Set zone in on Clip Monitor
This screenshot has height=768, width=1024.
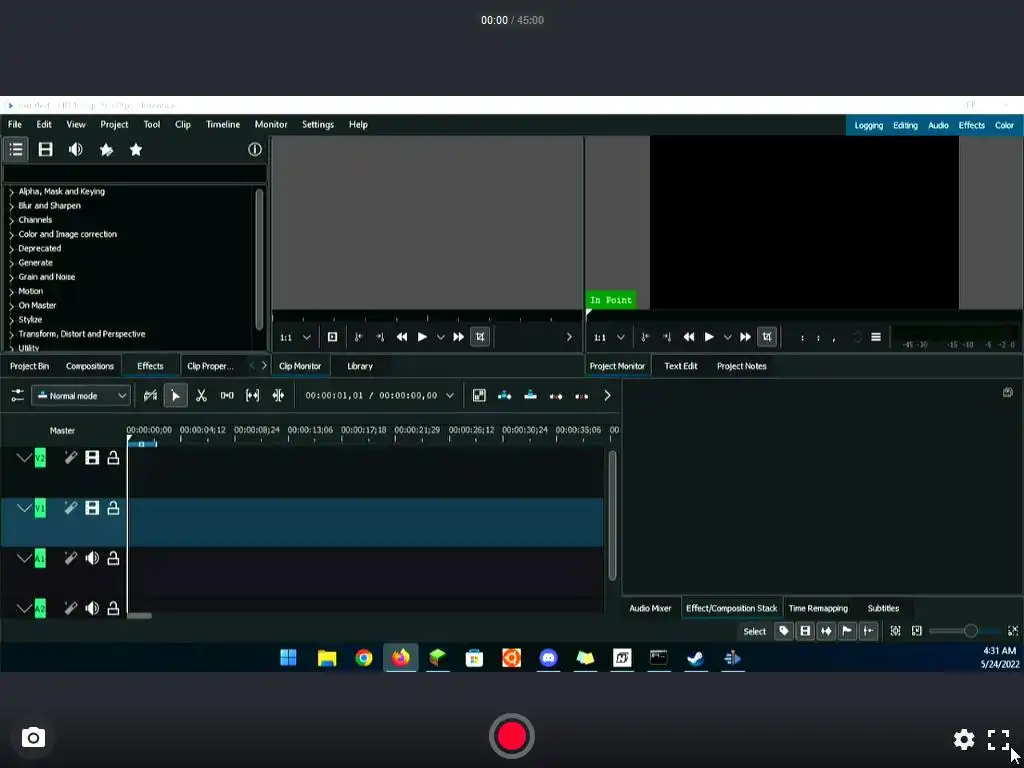coord(358,337)
